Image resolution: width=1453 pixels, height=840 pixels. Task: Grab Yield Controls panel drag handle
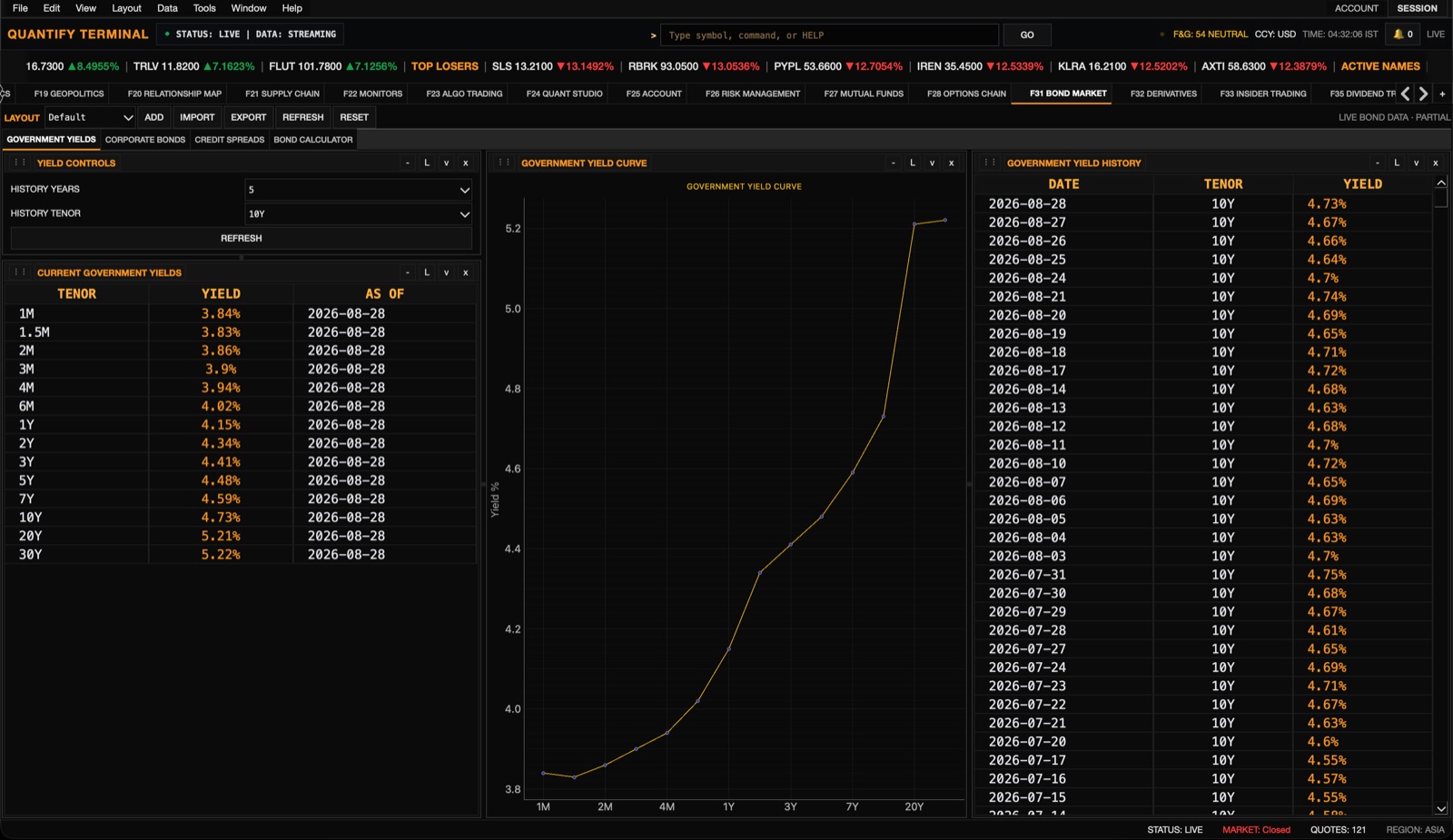click(x=20, y=163)
